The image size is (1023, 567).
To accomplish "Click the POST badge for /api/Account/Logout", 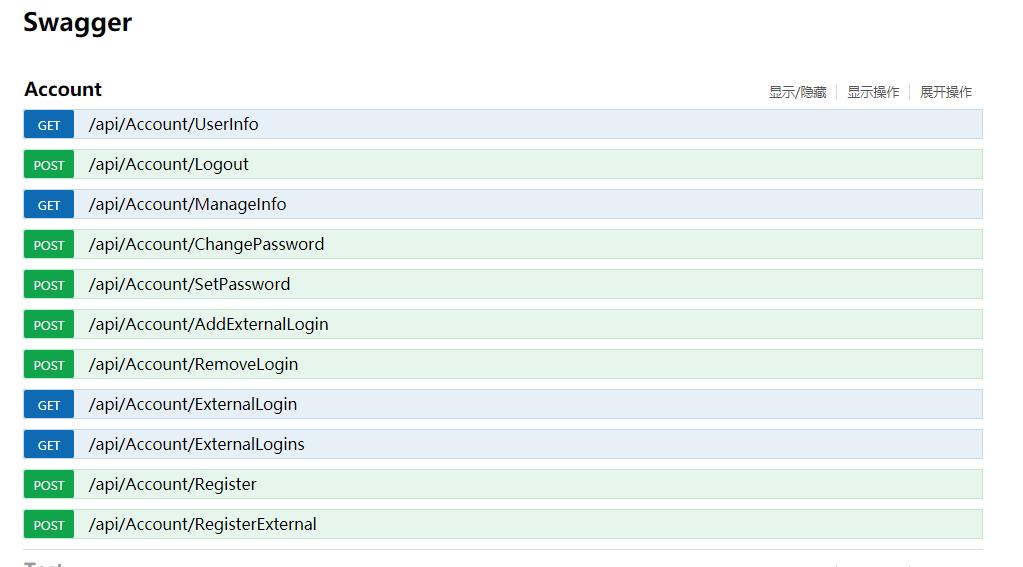I will pos(49,164).
